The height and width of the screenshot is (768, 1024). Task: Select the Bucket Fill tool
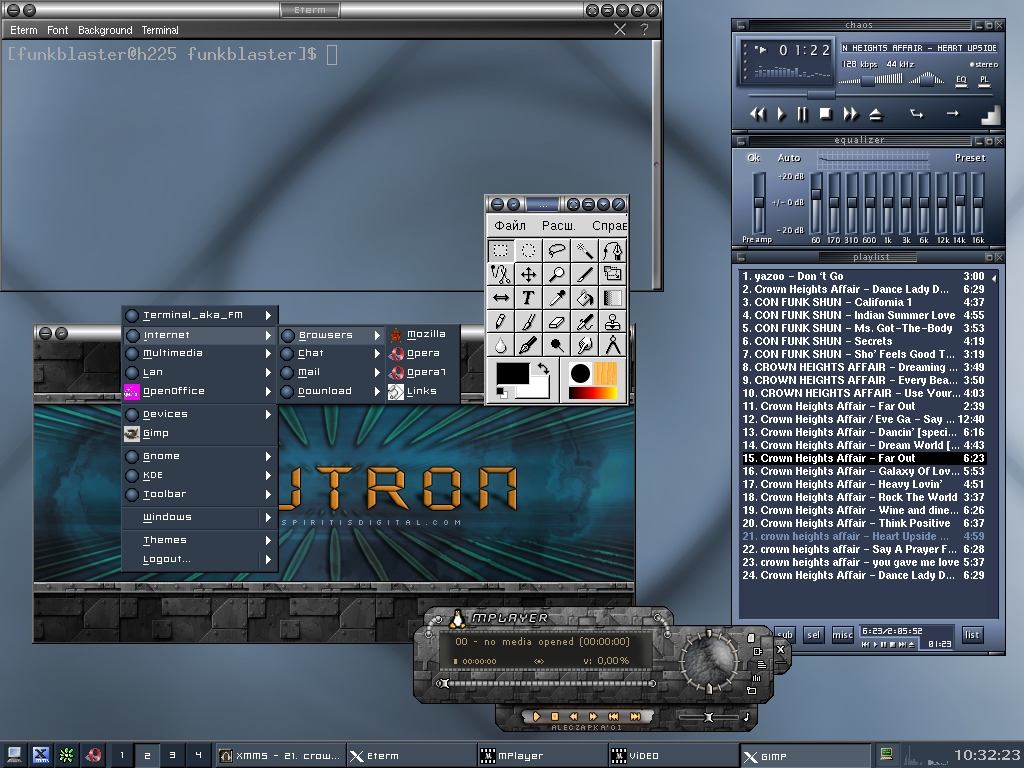point(584,298)
